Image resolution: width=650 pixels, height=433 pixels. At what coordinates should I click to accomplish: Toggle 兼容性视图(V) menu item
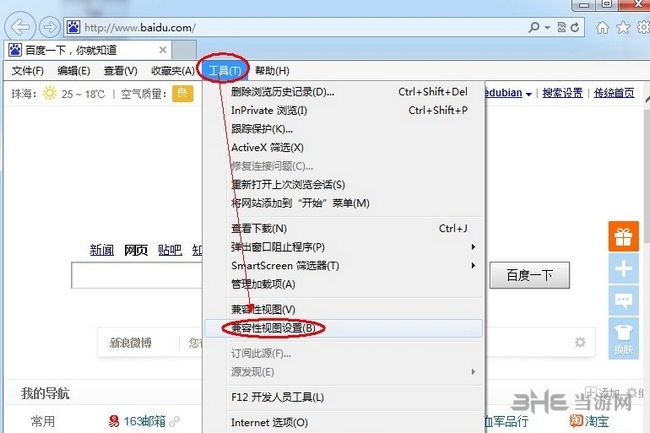coord(343,310)
